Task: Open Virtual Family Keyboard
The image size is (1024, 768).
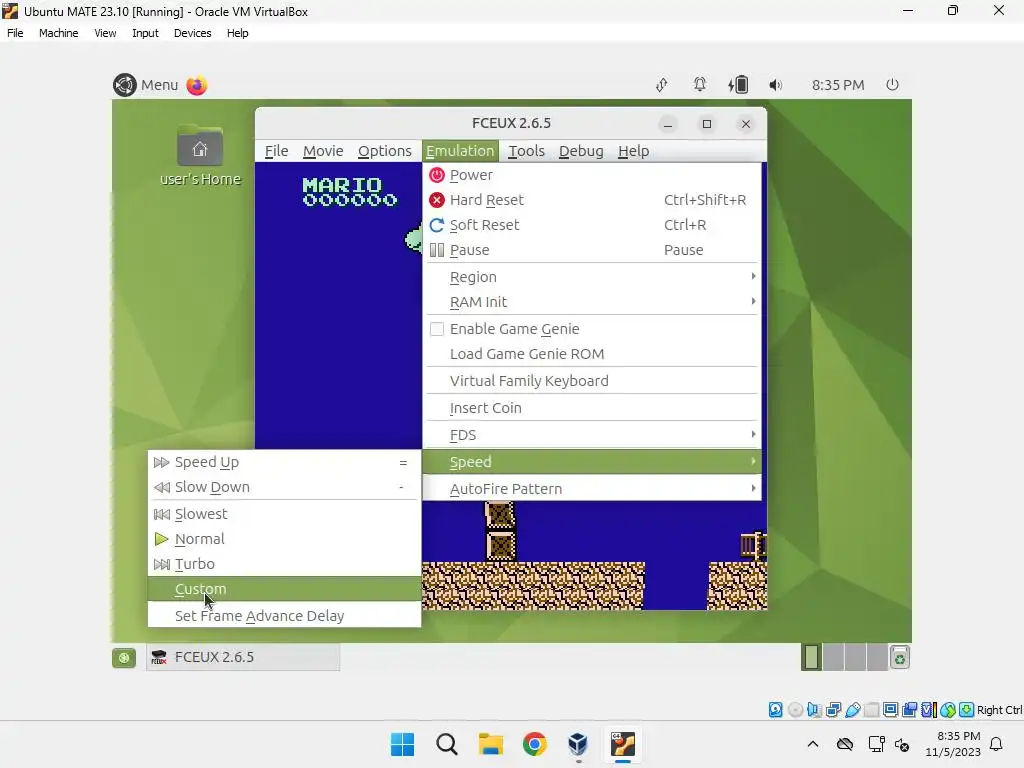Action: coord(592,381)
